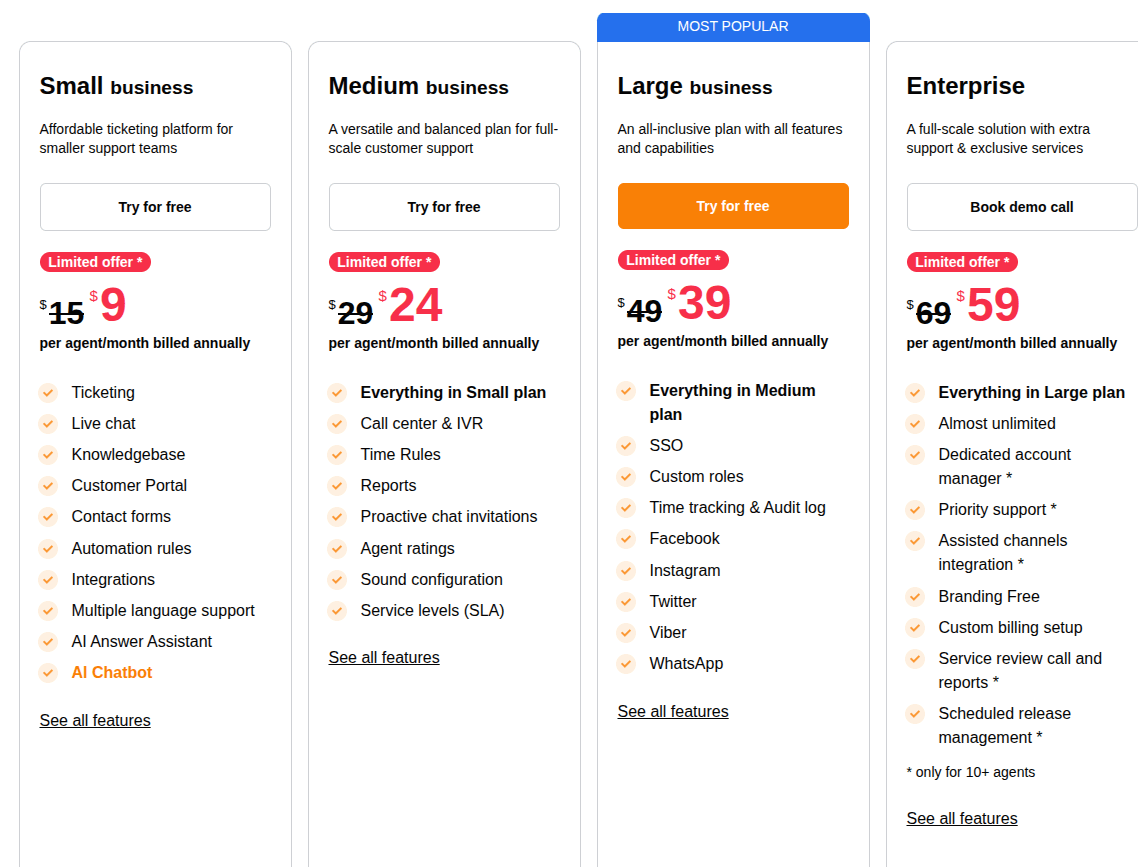Open See all features for Enterprise plan
The image size is (1138, 867).
click(x=962, y=818)
